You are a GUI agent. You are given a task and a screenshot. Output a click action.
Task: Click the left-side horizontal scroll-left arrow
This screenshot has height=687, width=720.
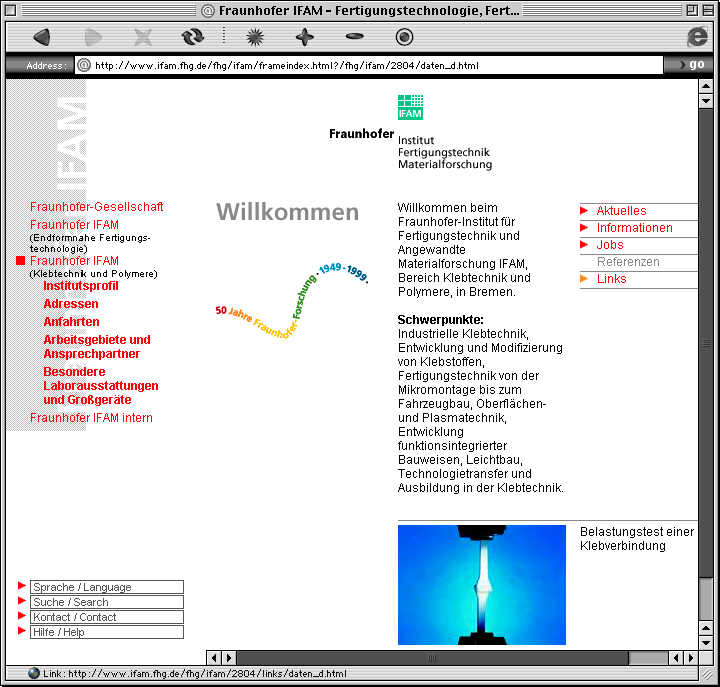point(214,658)
